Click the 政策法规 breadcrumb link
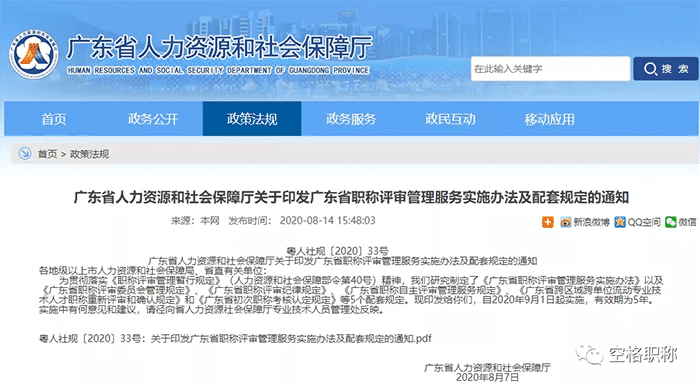 pyautogui.click(x=89, y=154)
